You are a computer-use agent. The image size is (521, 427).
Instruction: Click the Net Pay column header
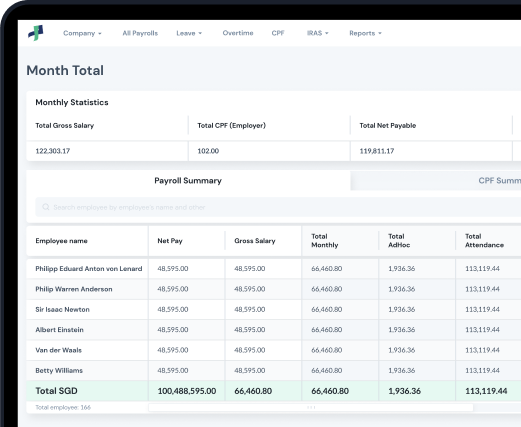coord(170,241)
